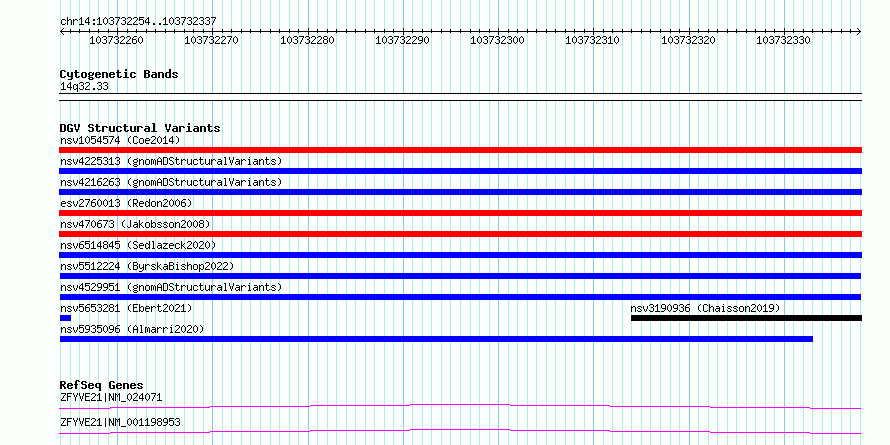Click the magenta line for ZFYVE21|NM_024071

[x=460, y=406]
